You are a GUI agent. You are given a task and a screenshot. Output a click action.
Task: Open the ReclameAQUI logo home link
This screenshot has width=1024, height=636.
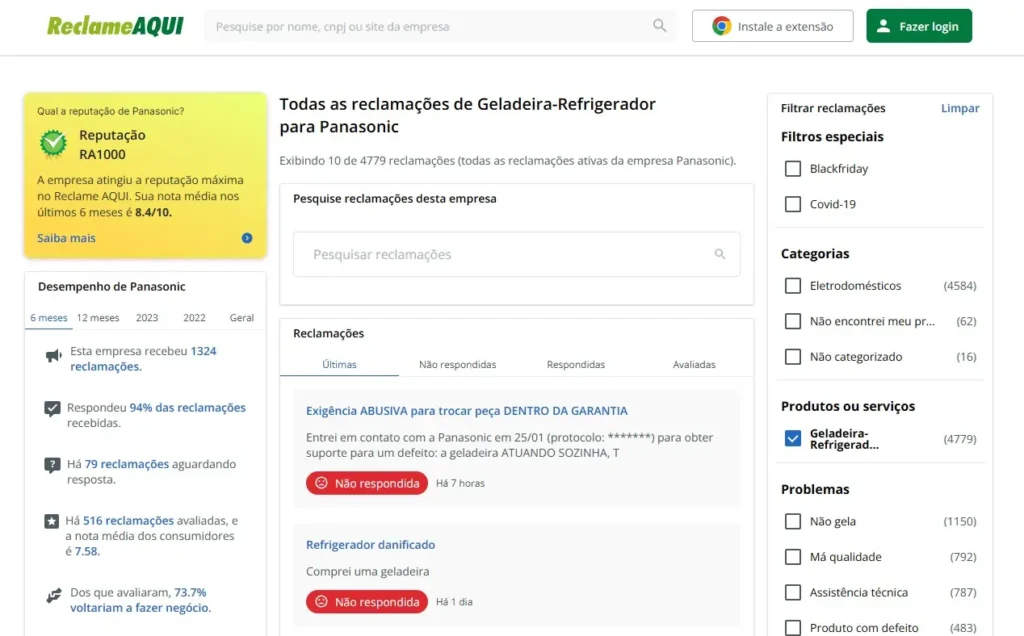(x=115, y=26)
